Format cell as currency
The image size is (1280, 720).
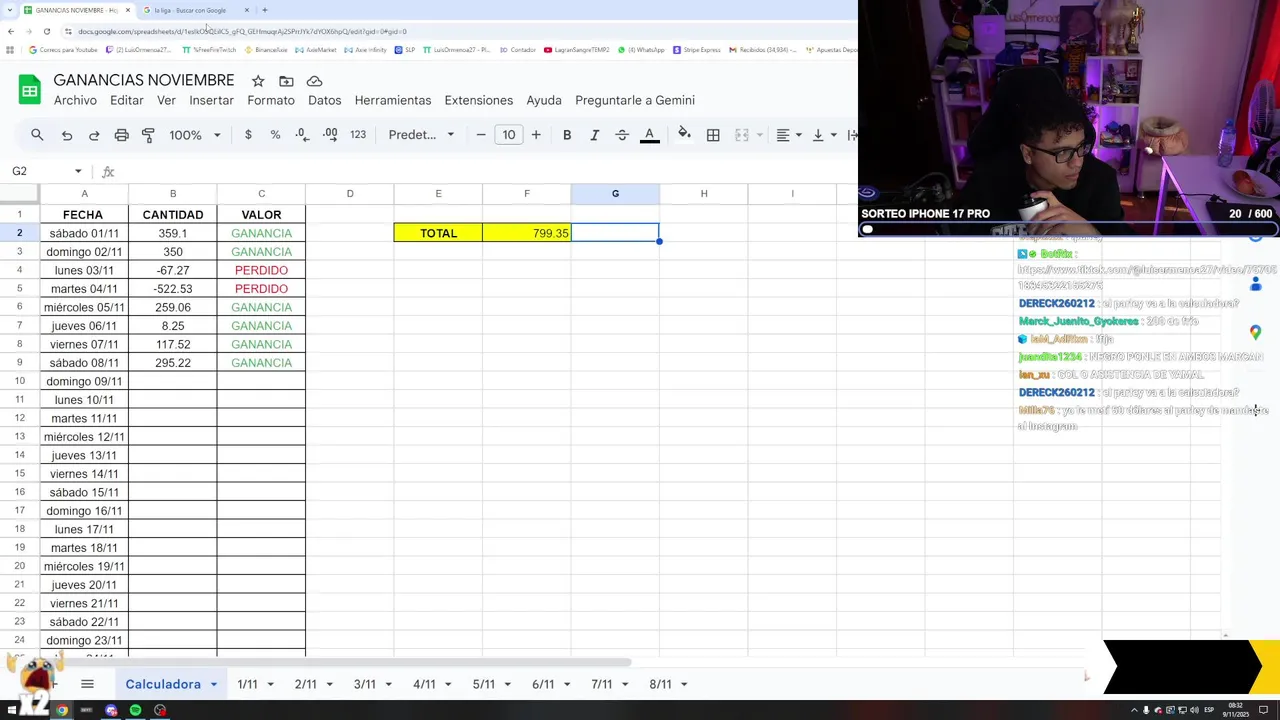coord(248,135)
